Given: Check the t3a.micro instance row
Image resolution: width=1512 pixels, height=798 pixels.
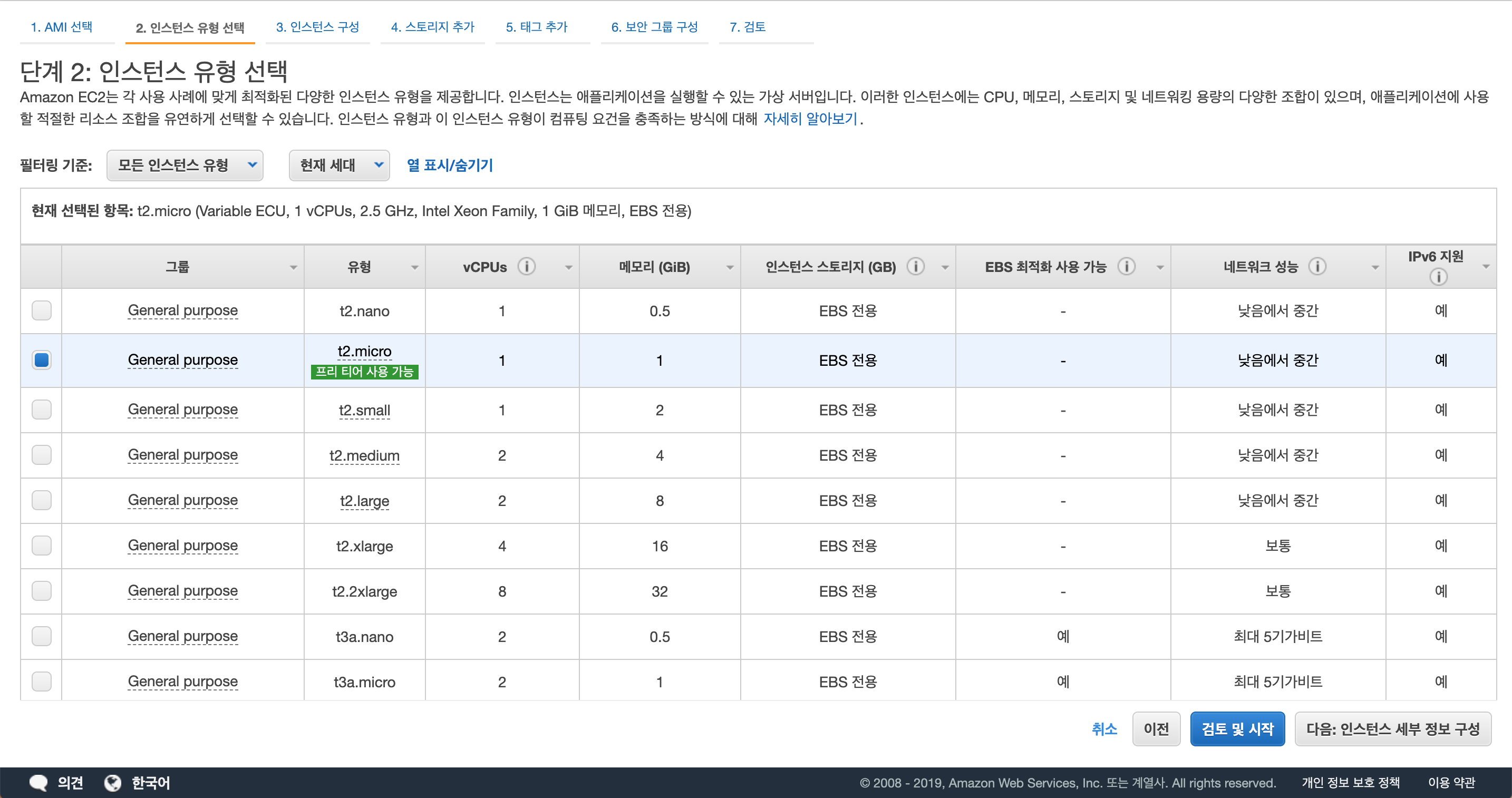Looking at the screenshot, I should tap(42, 681).
